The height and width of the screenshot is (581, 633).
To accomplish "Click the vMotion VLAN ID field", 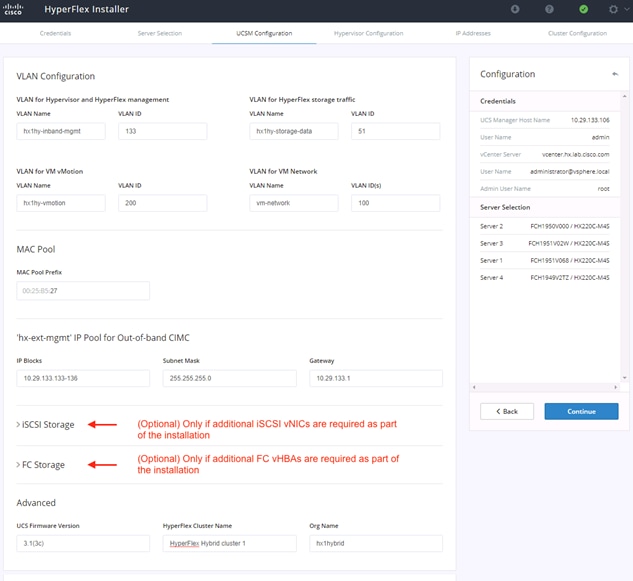I will coord(163,203).
